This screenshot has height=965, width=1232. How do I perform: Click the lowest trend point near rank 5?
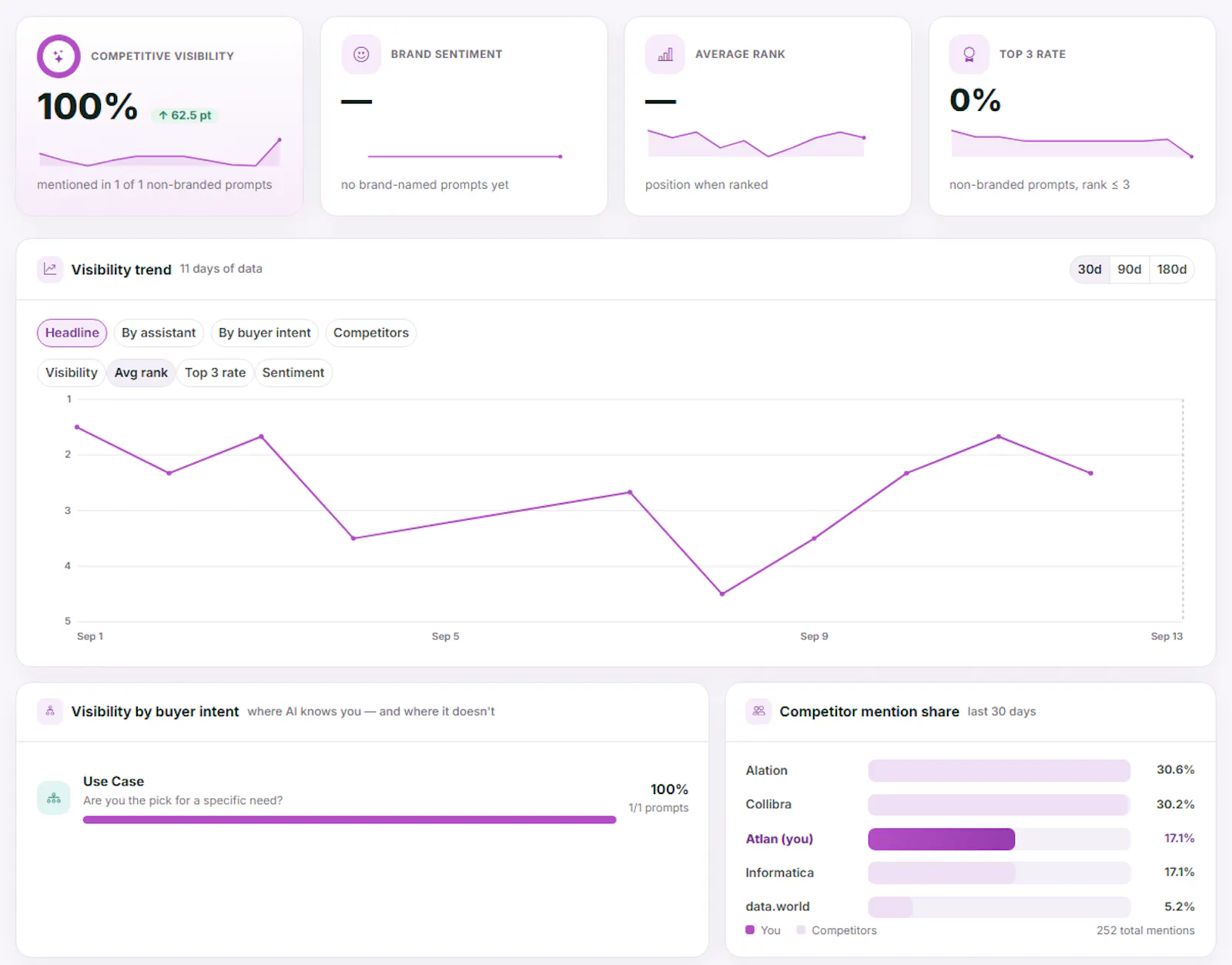(x=722, y=594)
